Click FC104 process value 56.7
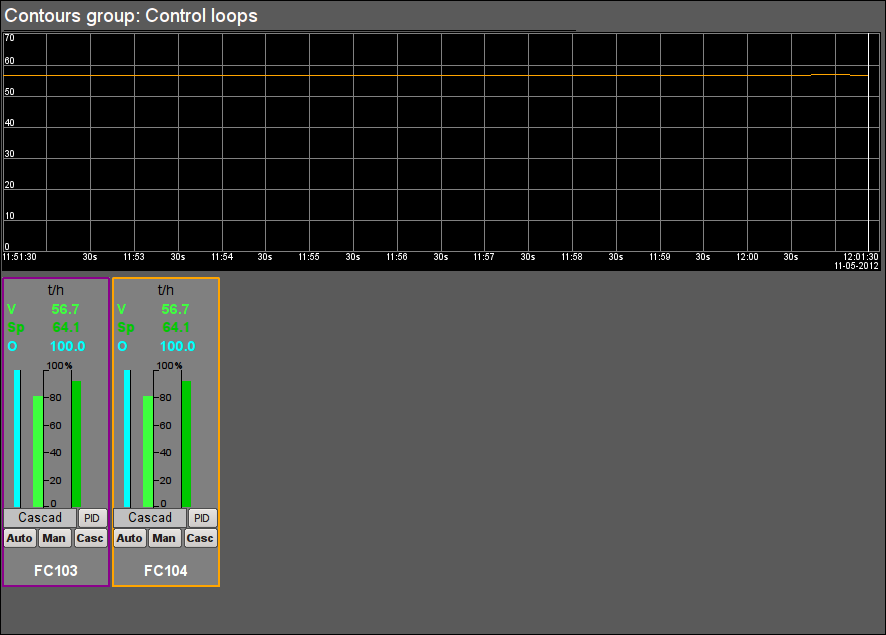The width and height of the screenshot is (886, 635). coord(178,309)
